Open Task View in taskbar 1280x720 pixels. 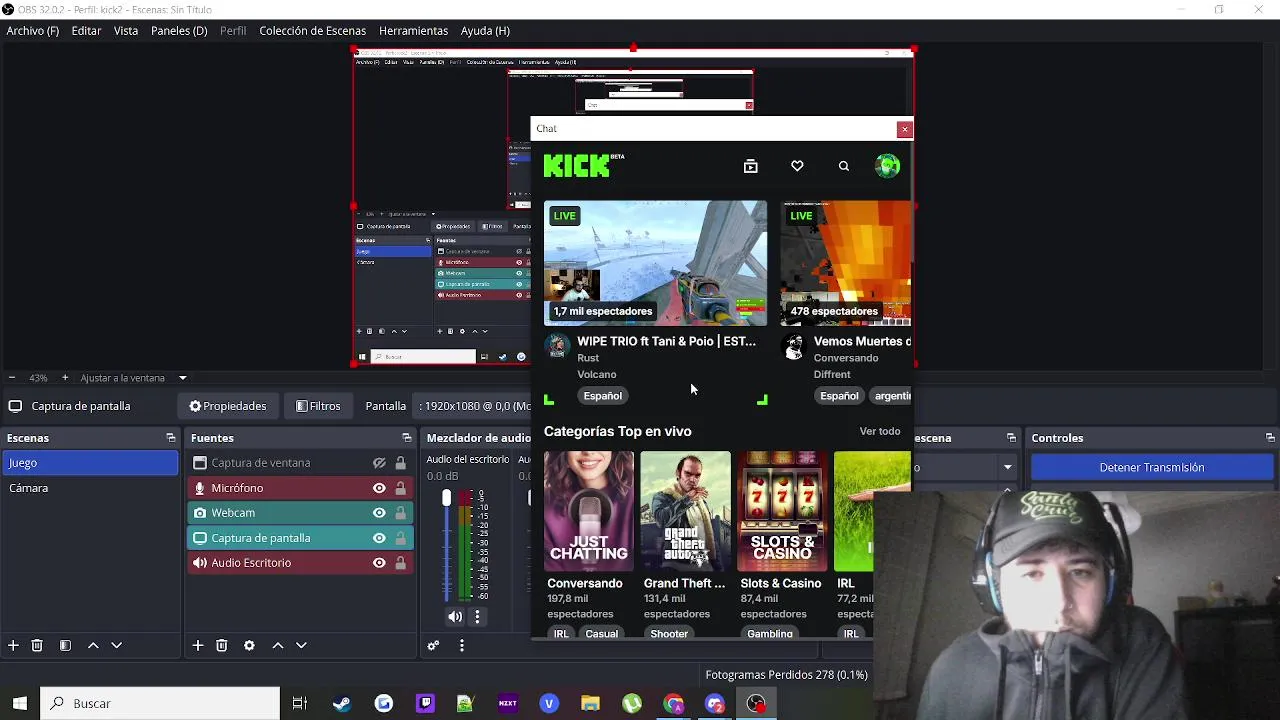pyautogui.click(x=299, y=703)
